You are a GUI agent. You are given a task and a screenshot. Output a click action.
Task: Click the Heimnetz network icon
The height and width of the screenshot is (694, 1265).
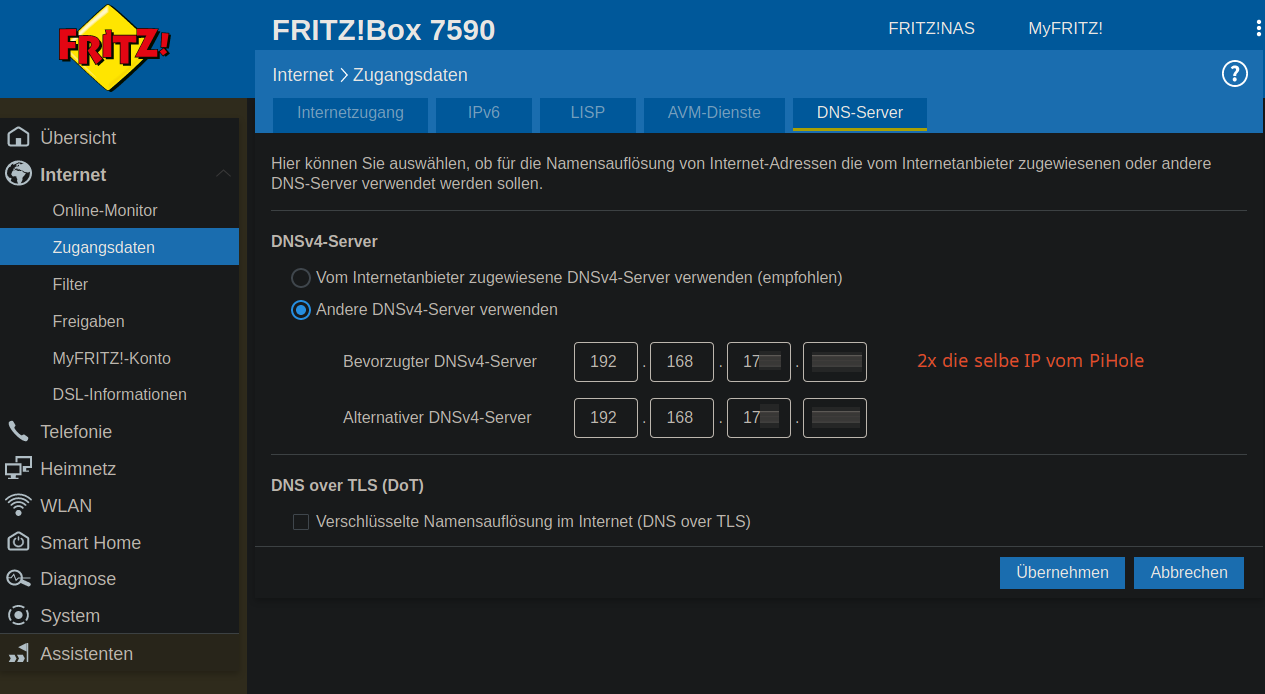click(18, 468)
